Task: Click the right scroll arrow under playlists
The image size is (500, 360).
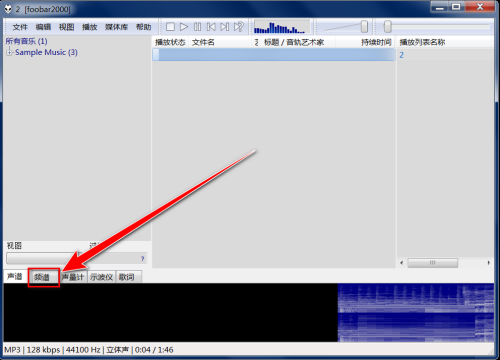Action: point(489,263)
